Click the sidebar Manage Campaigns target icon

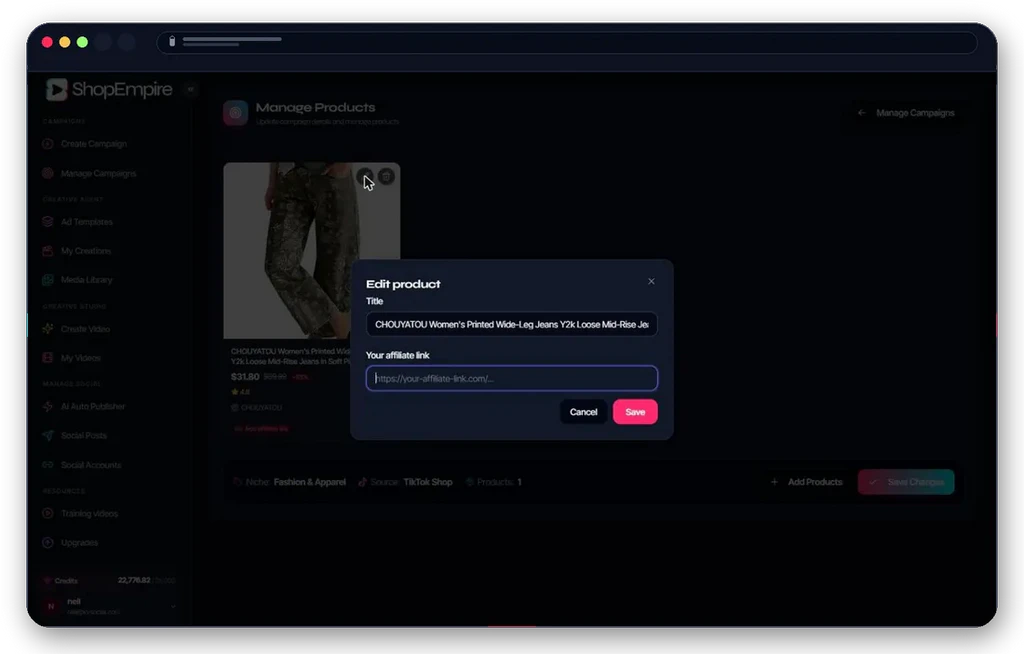click(48, 173)
